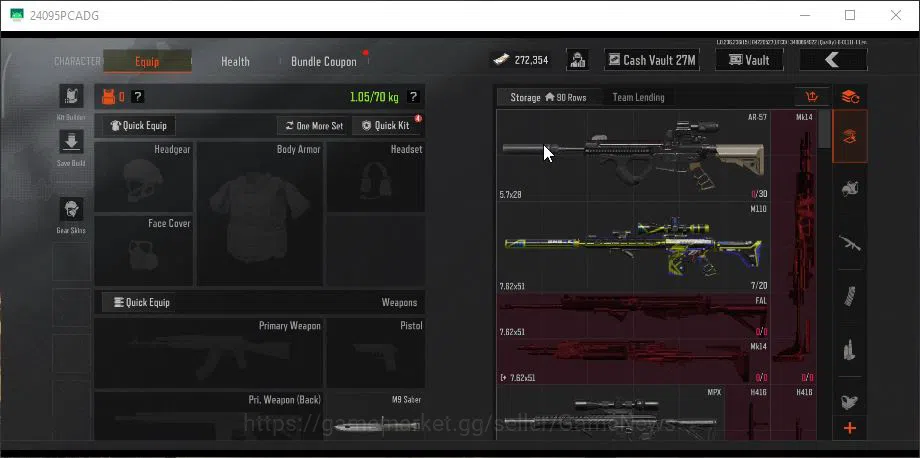This screenshot has height=458, width=920.
Task: Filter storage by helmet gear icon
Action: coord(850,189)
